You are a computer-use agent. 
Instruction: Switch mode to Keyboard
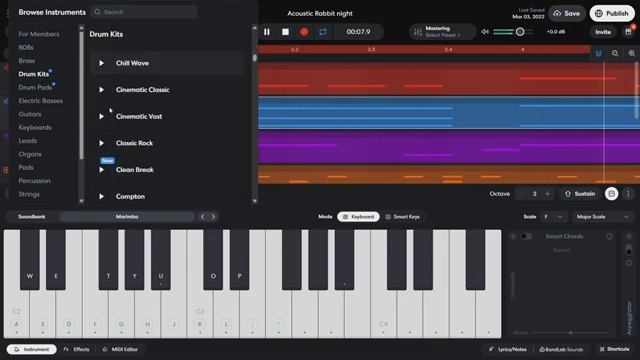click(358, 217)
